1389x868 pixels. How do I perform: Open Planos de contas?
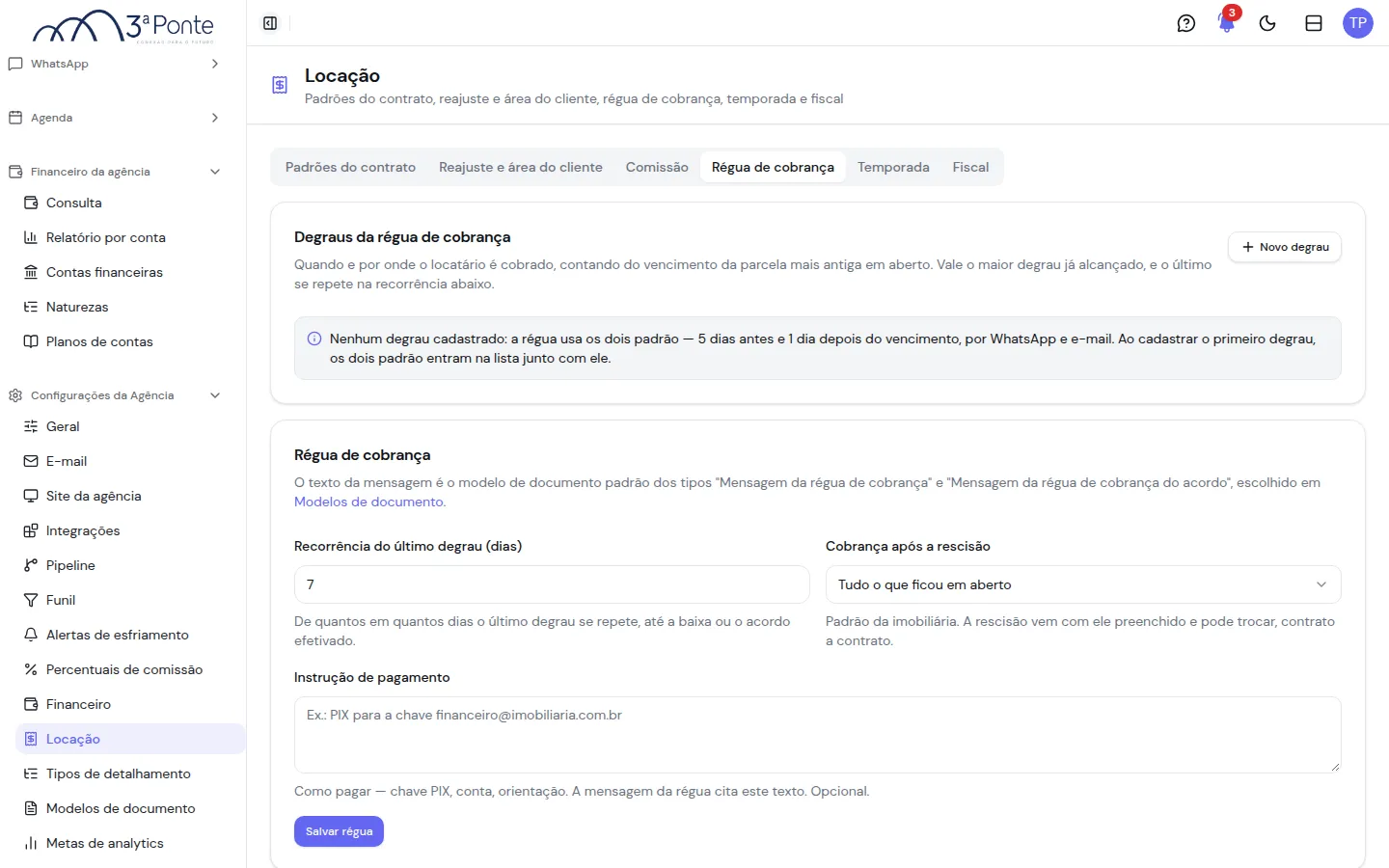pyautogui.click(x=131, y=341)
